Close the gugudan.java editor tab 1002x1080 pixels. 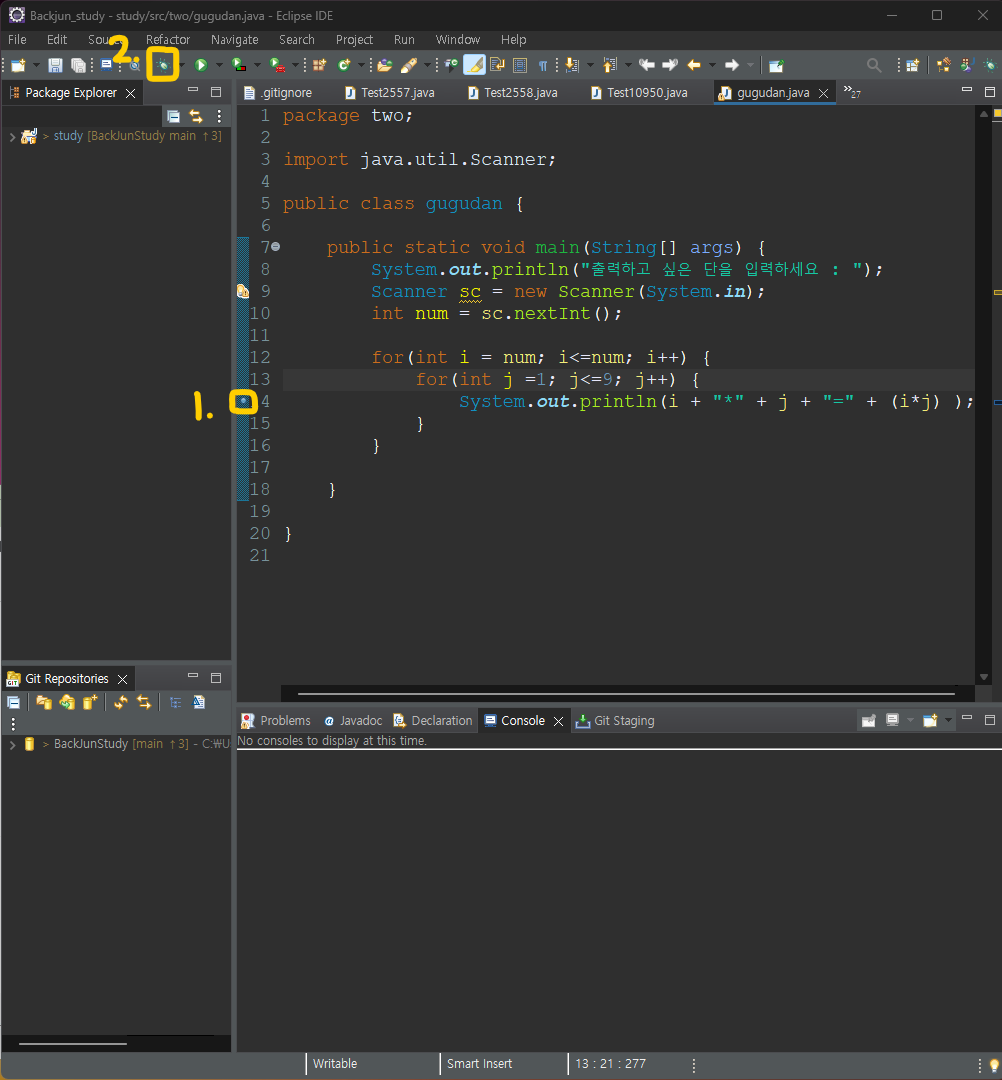tap(823, 93)
